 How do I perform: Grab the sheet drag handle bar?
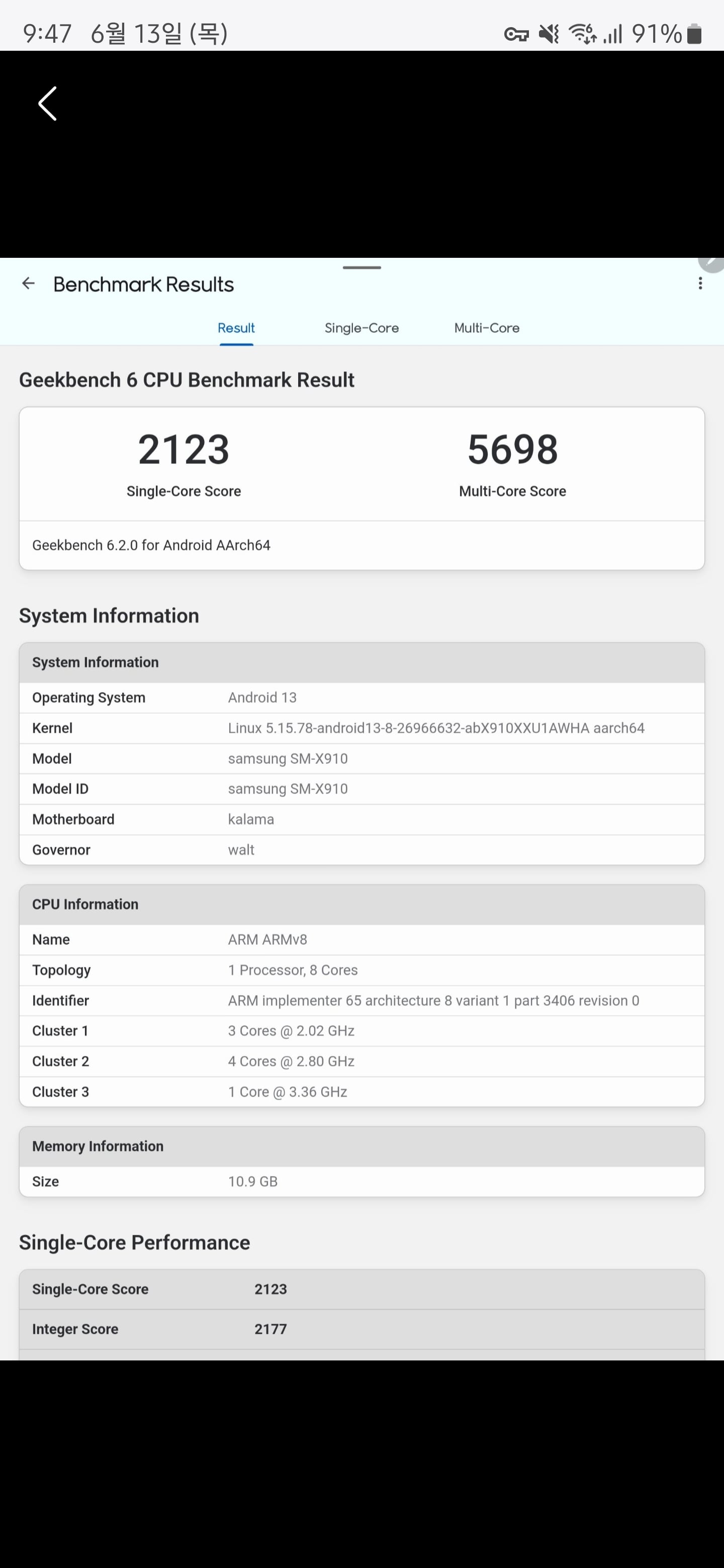coord(361,267)
